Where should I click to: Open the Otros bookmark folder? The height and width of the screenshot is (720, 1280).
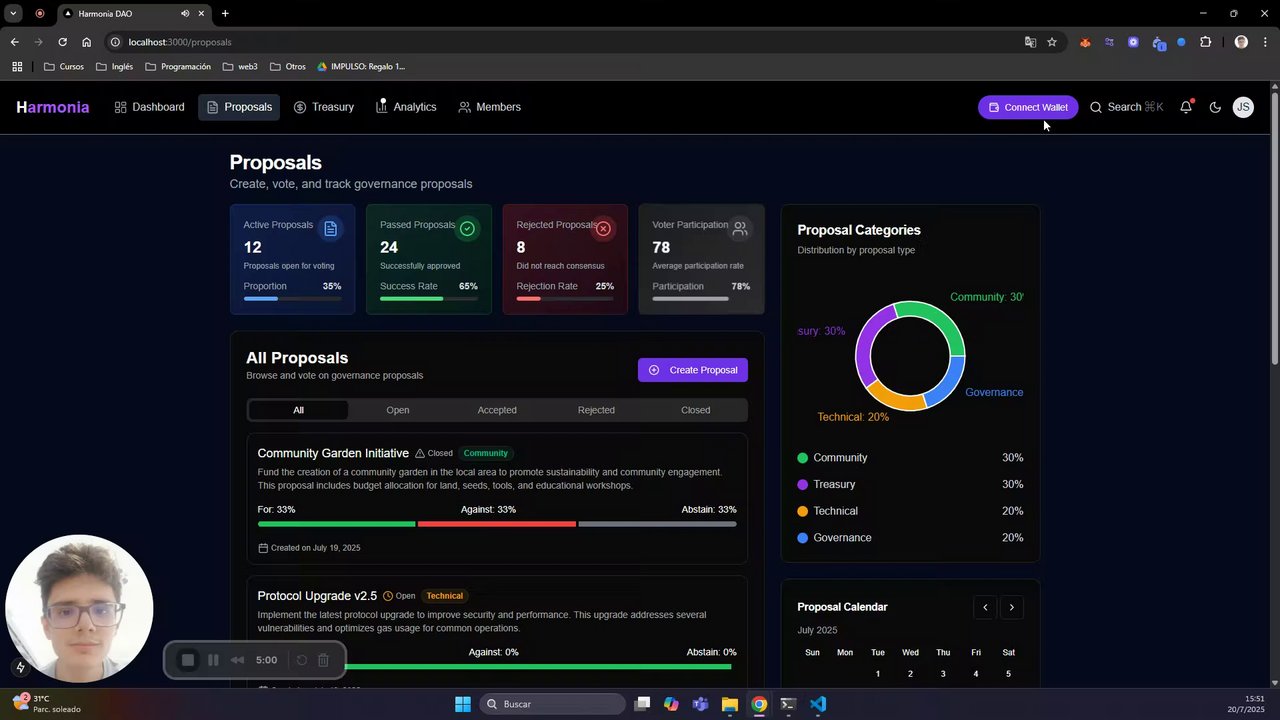click(x=287, y=67)
